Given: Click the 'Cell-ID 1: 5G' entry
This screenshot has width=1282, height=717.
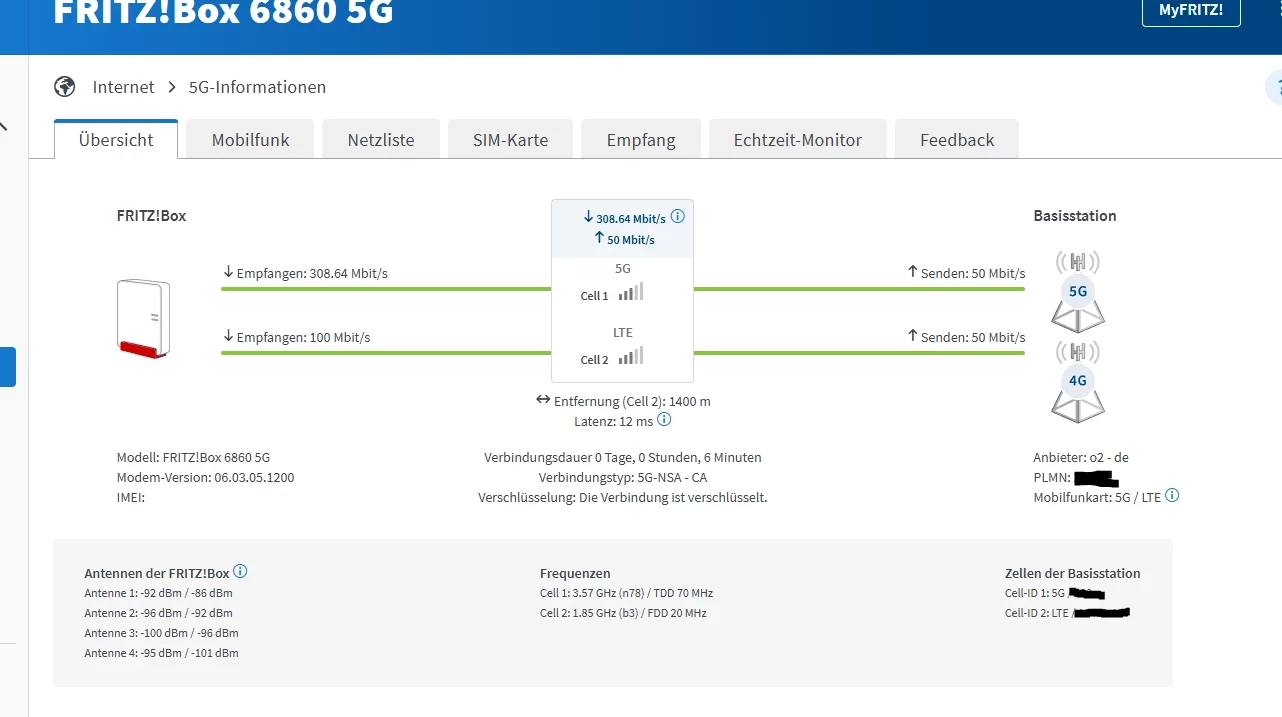Looking at the screenshot, I should coord(1055,594).
